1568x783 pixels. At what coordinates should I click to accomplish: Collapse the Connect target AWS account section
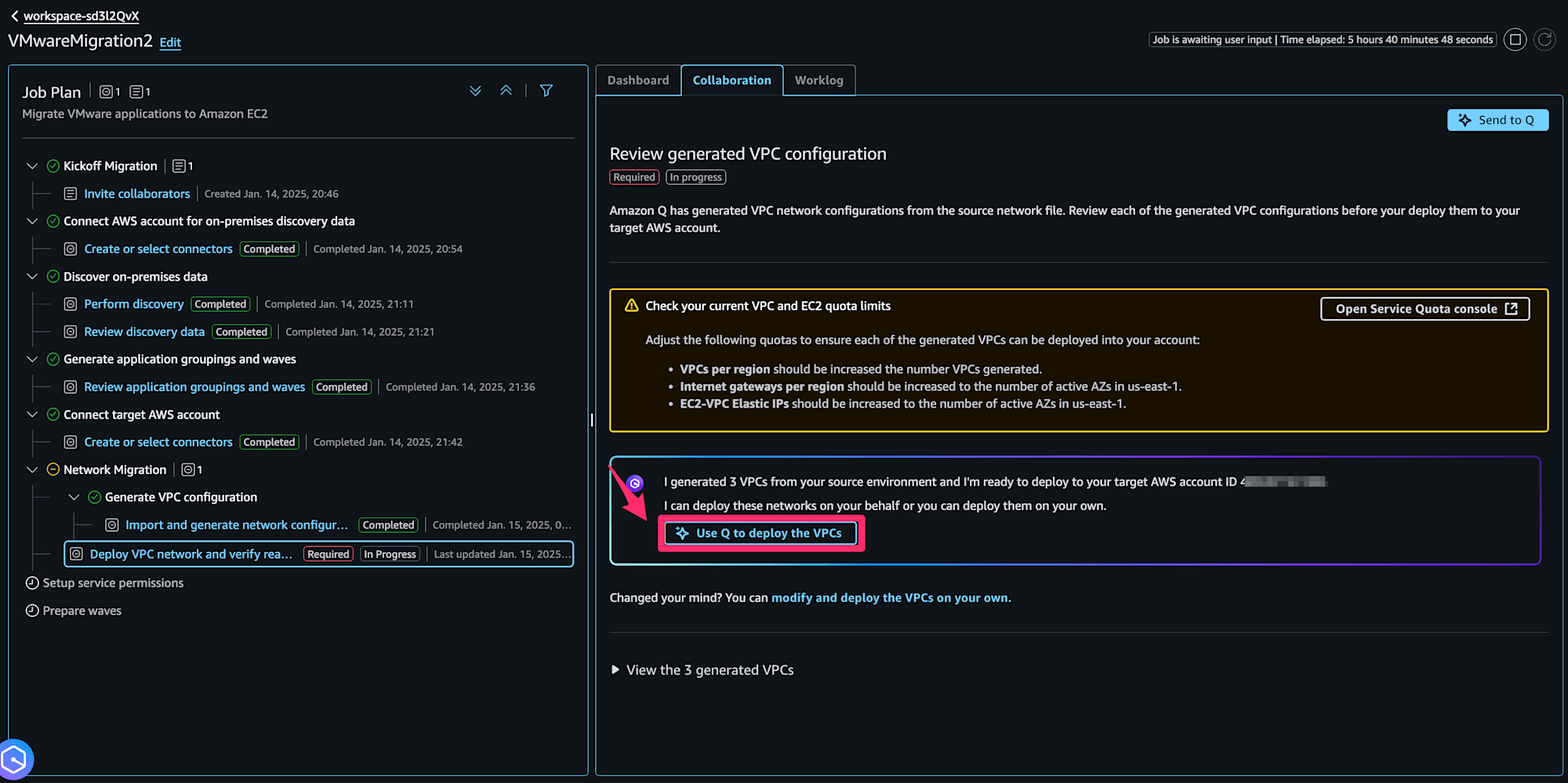point(32,415)
